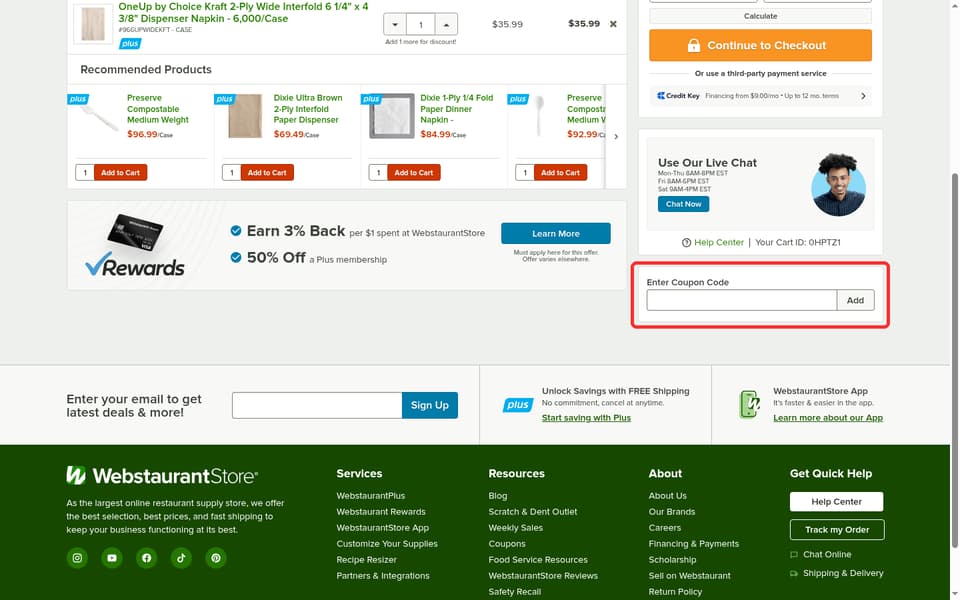Open Sell on Webstaurant link

pyautogui.click(x=689, y=576)
